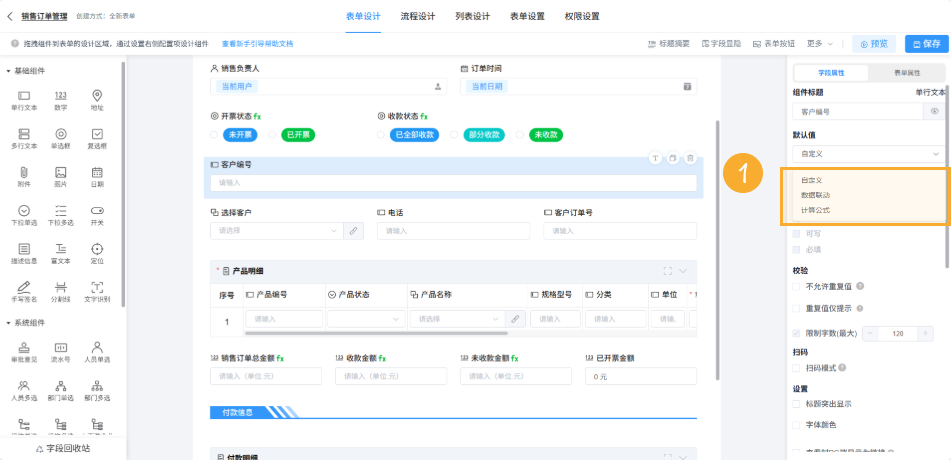Click fullscreen icon in 产品明细 header
Screen dimensions: 951x460
(668, 271)
